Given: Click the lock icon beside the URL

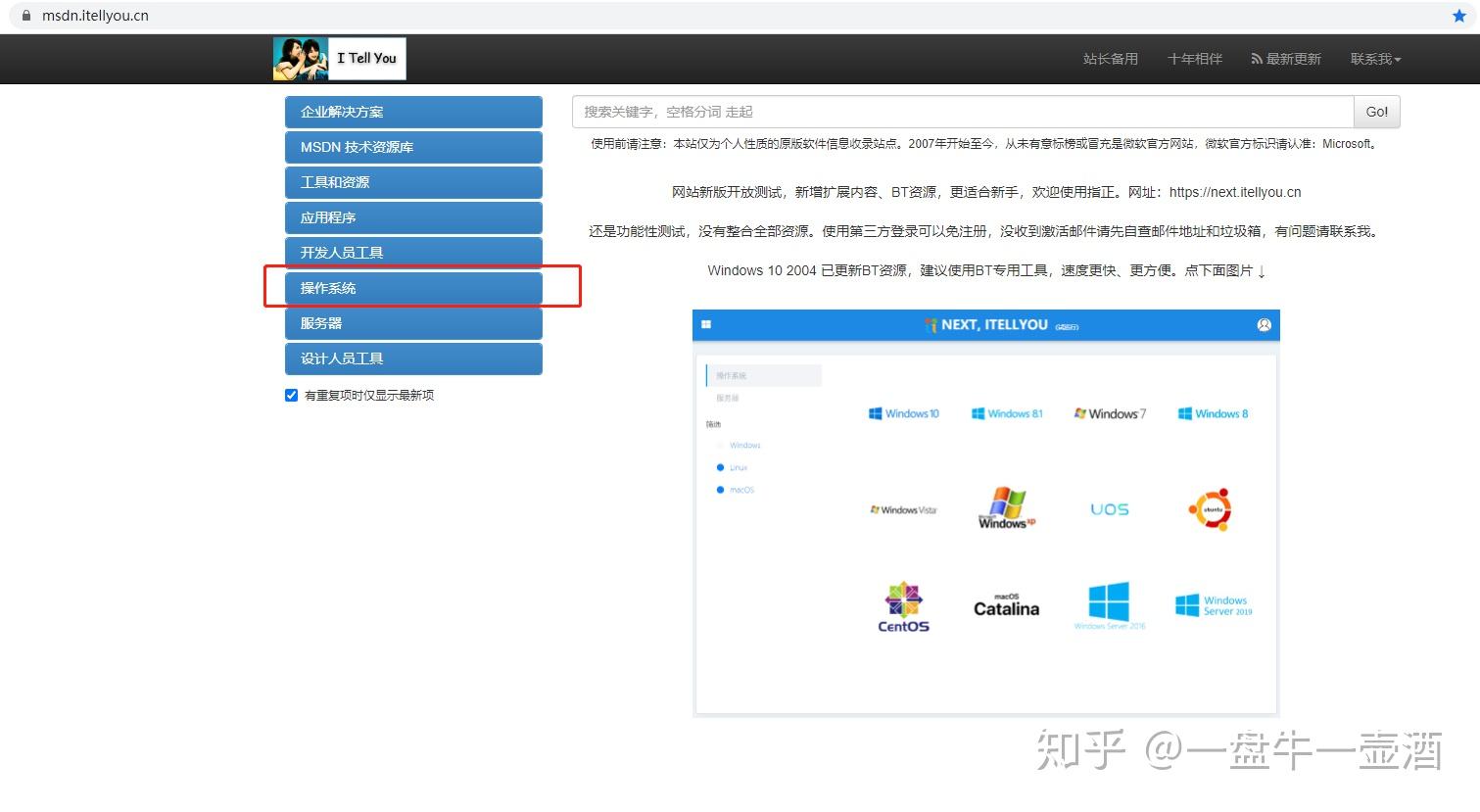Looking at the screenshot, I should 26,16.
